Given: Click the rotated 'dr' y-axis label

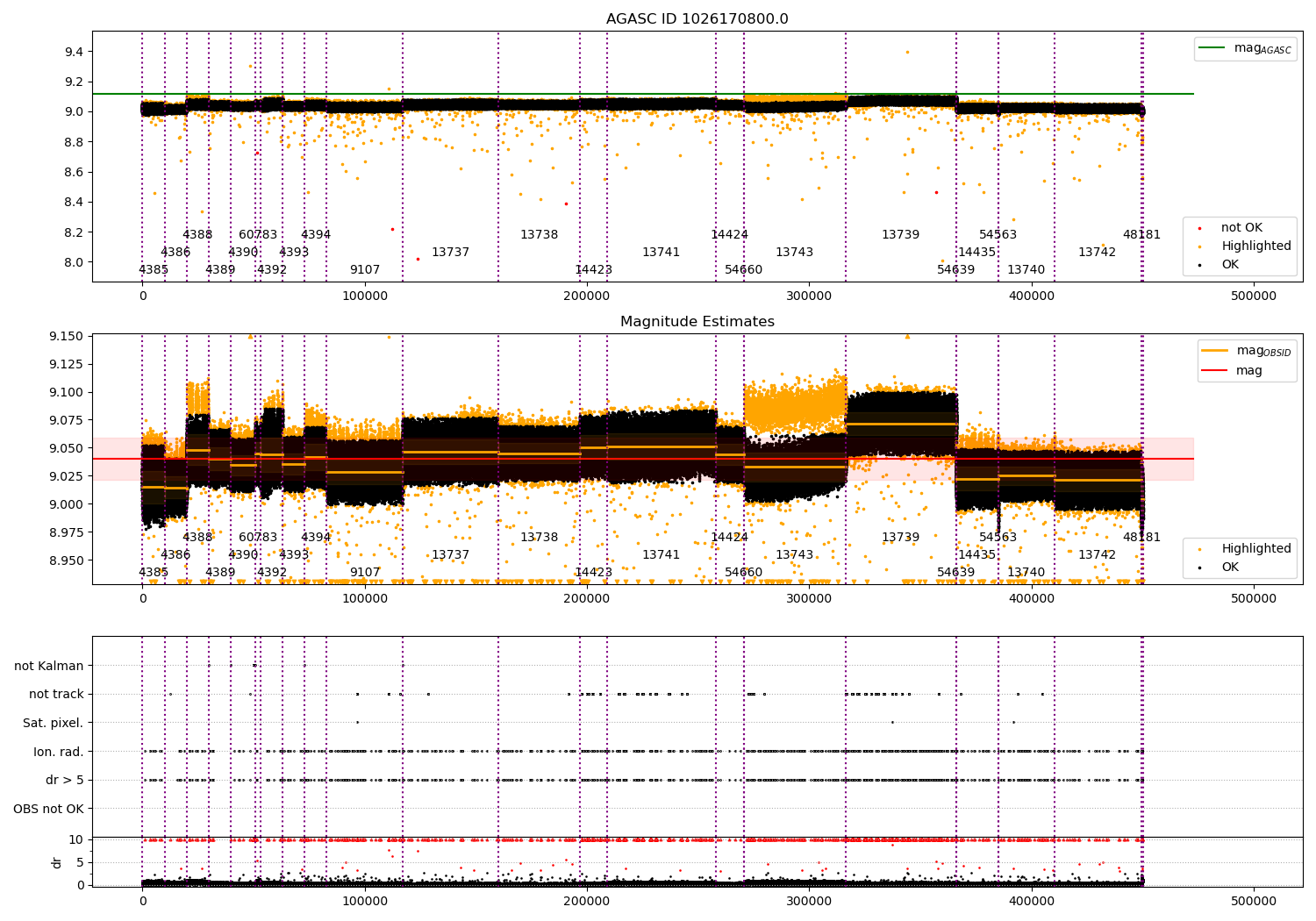Looking at the screenshot, I should pos(57,862).
